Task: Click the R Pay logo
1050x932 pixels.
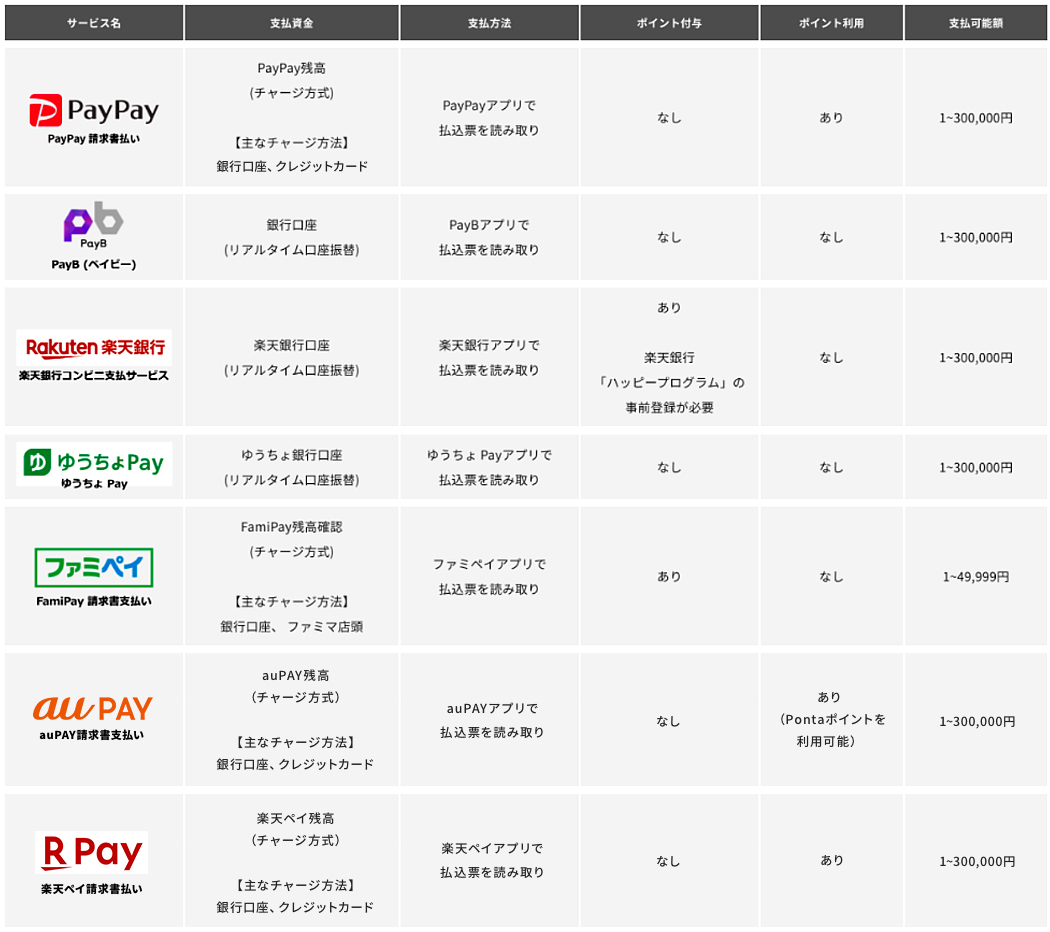Action: coord(92,852)
